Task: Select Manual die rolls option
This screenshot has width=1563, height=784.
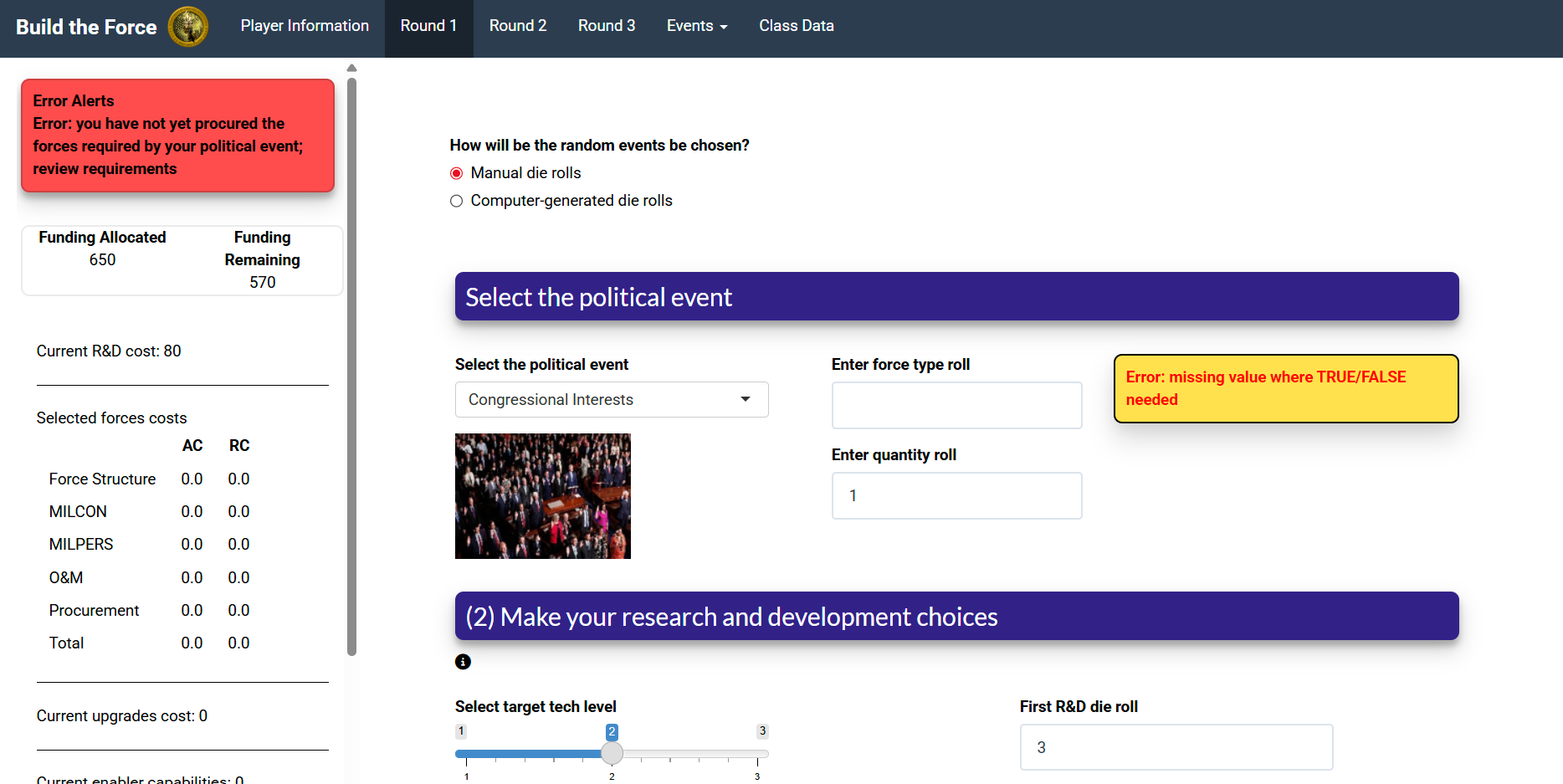Action: 456,172
